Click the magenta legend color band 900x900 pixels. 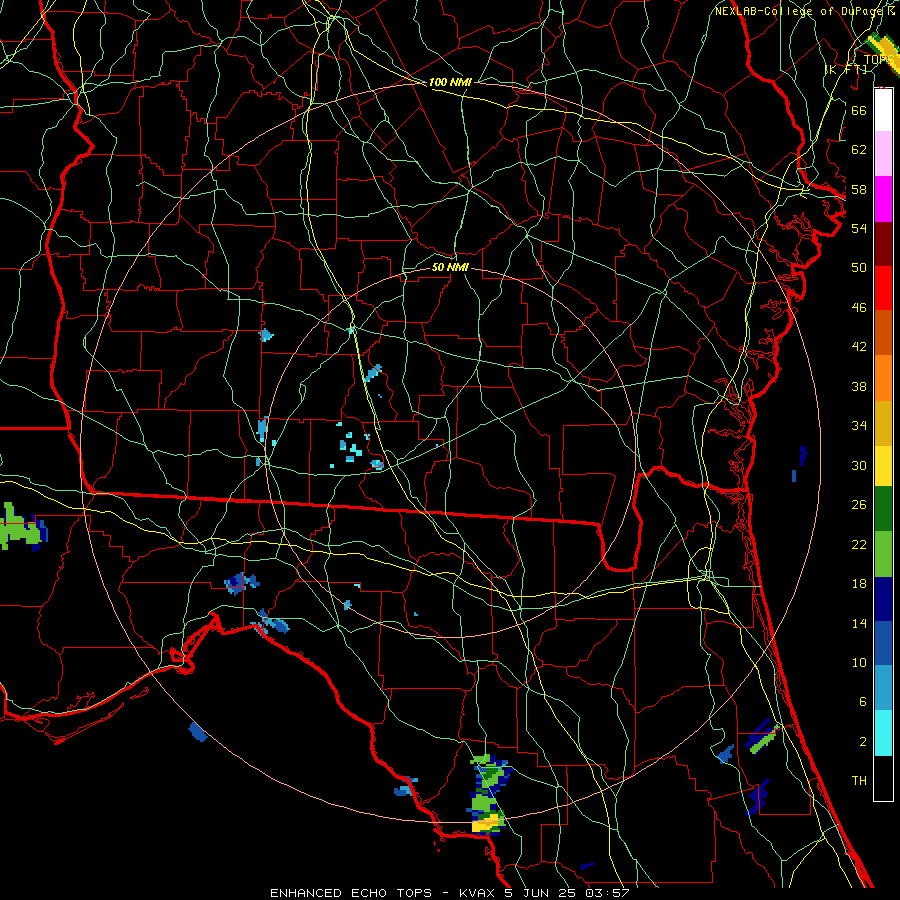[883, 199]
